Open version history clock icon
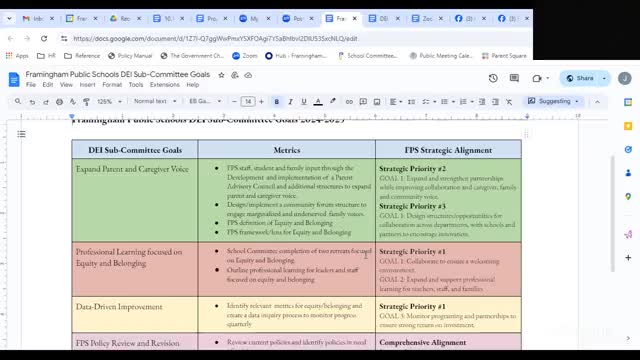Image resolution: width=640 pixels, height=360 pixels. [493, 78]
